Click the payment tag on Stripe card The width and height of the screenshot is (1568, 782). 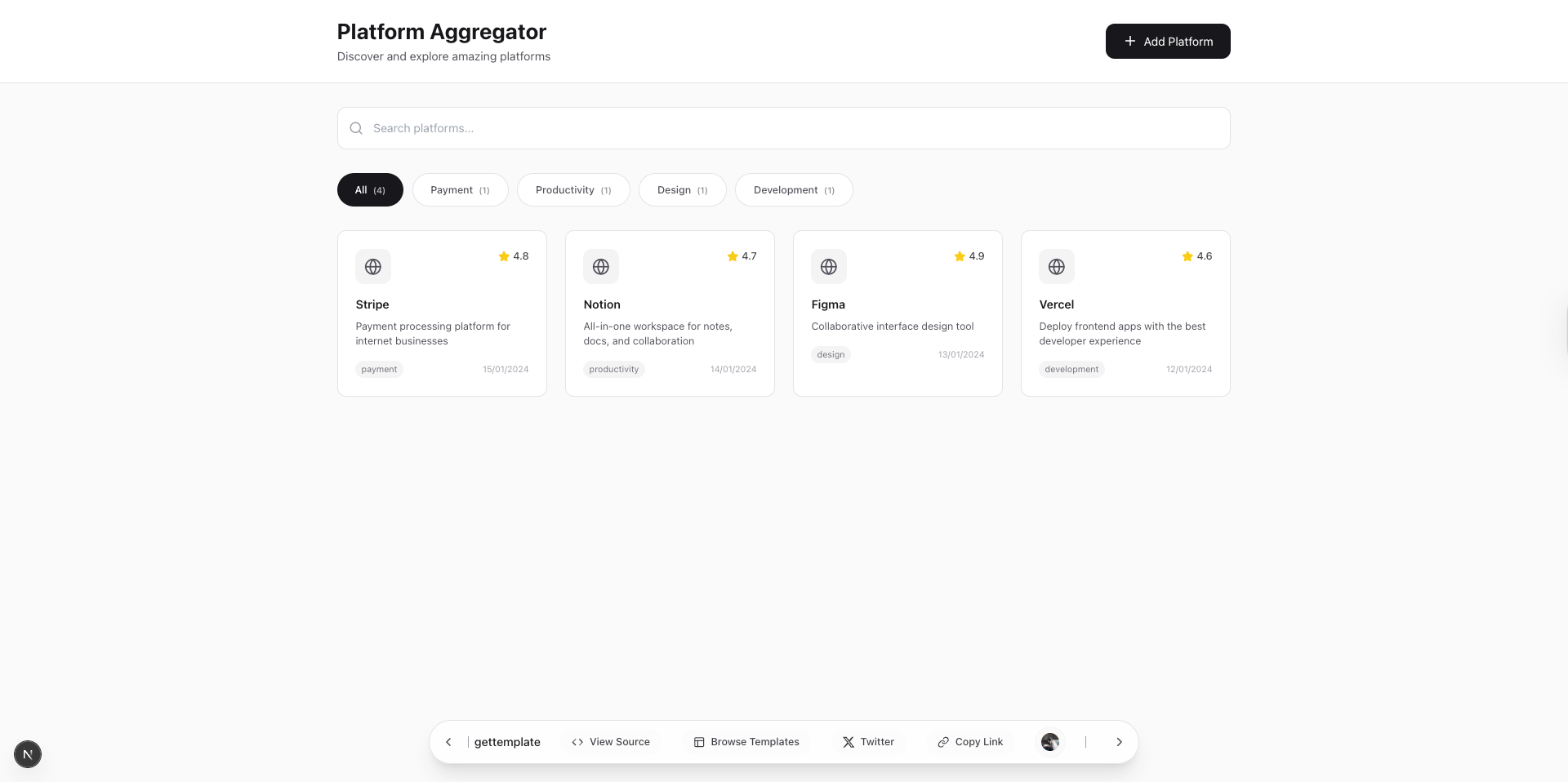(379, 370)
